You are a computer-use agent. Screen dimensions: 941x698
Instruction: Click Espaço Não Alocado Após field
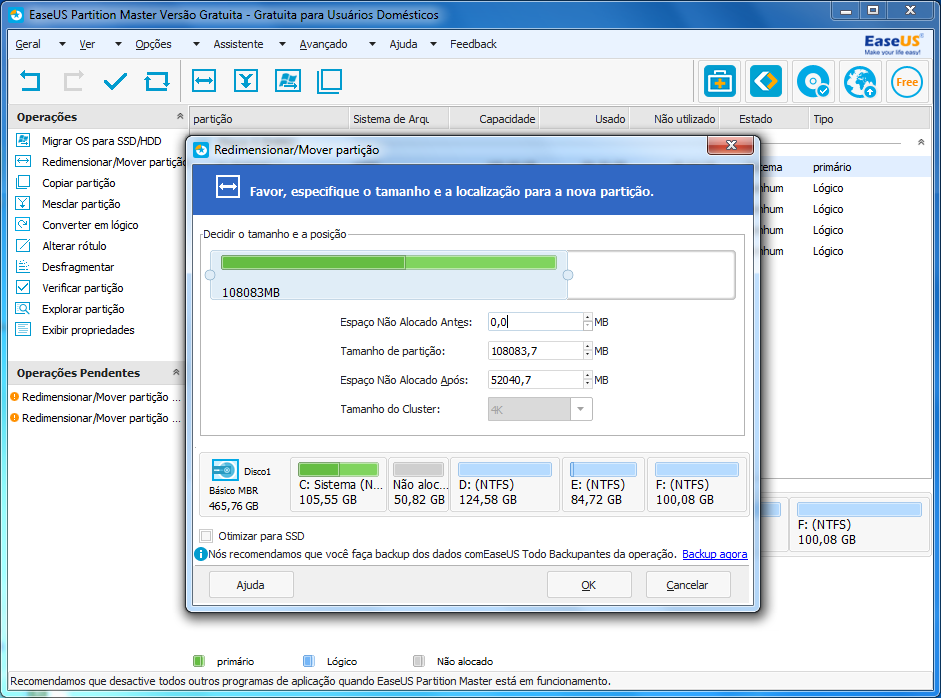(535, 379)
